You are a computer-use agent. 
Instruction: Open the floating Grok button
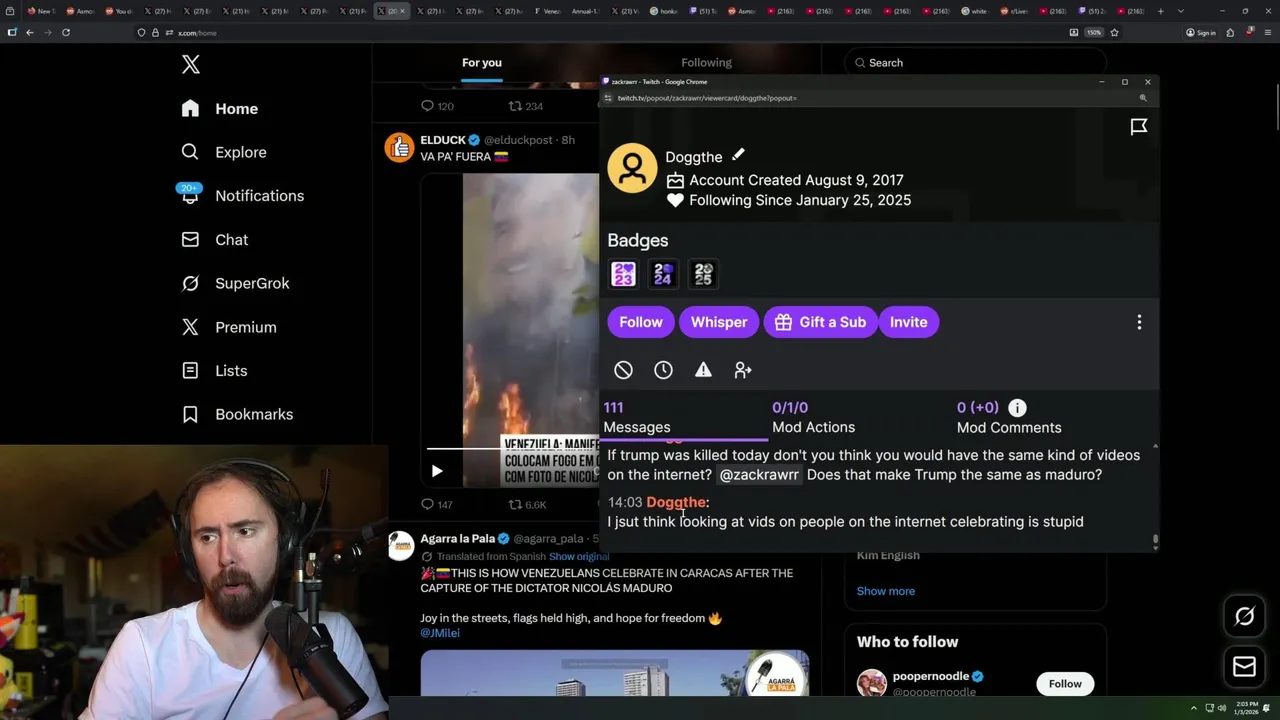(x=1244, y=617)
